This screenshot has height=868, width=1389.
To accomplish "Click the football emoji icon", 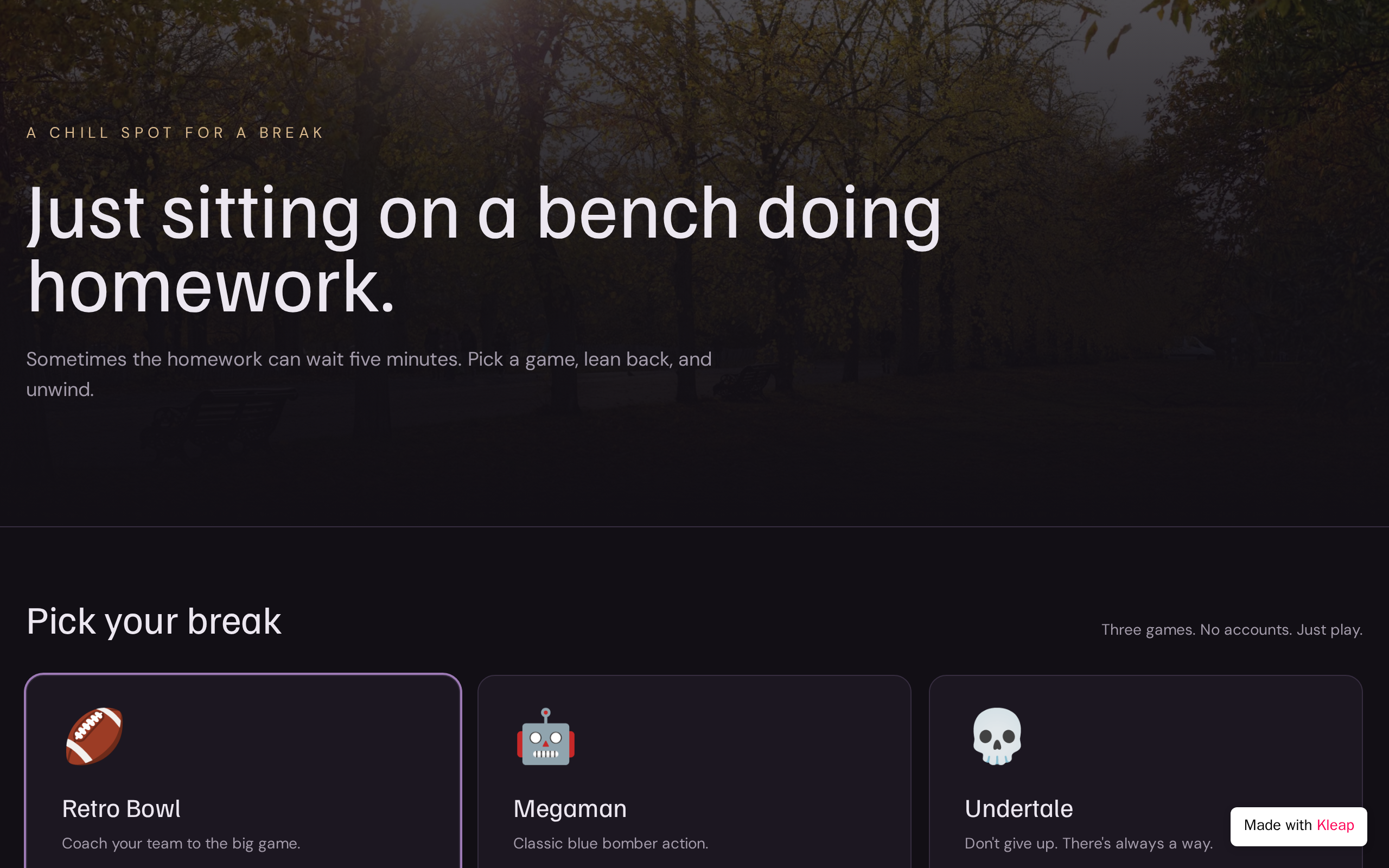I will click(x=94, y=736).
